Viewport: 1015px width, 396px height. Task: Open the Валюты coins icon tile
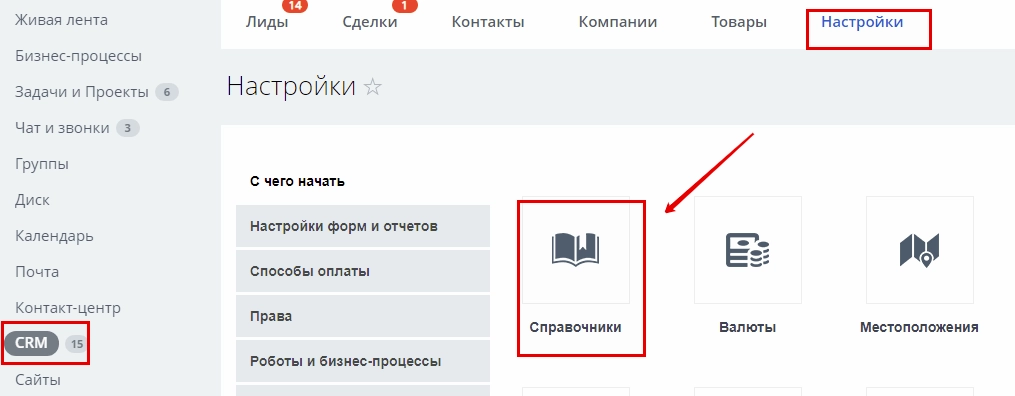748,250
